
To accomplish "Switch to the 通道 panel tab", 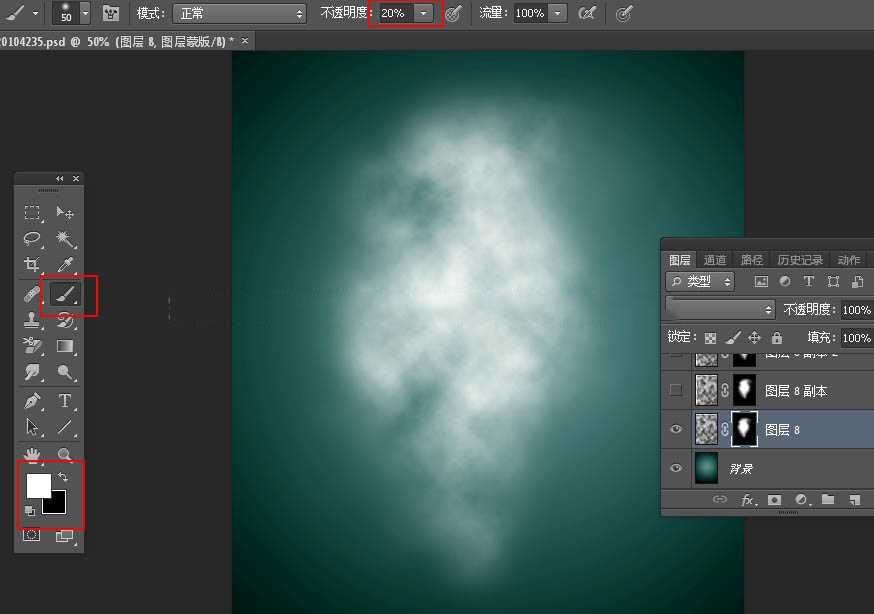I will coord(714,259).
